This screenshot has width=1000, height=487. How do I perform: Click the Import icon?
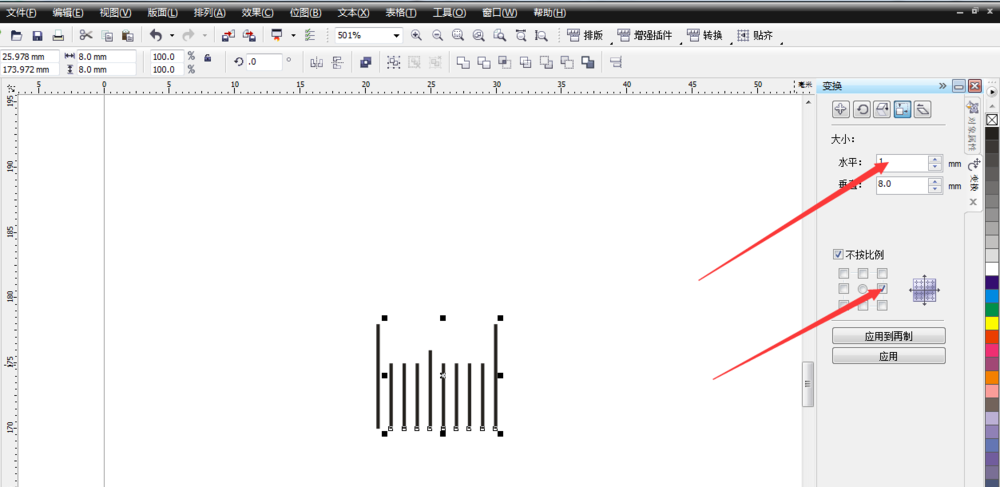coord(227,36)
